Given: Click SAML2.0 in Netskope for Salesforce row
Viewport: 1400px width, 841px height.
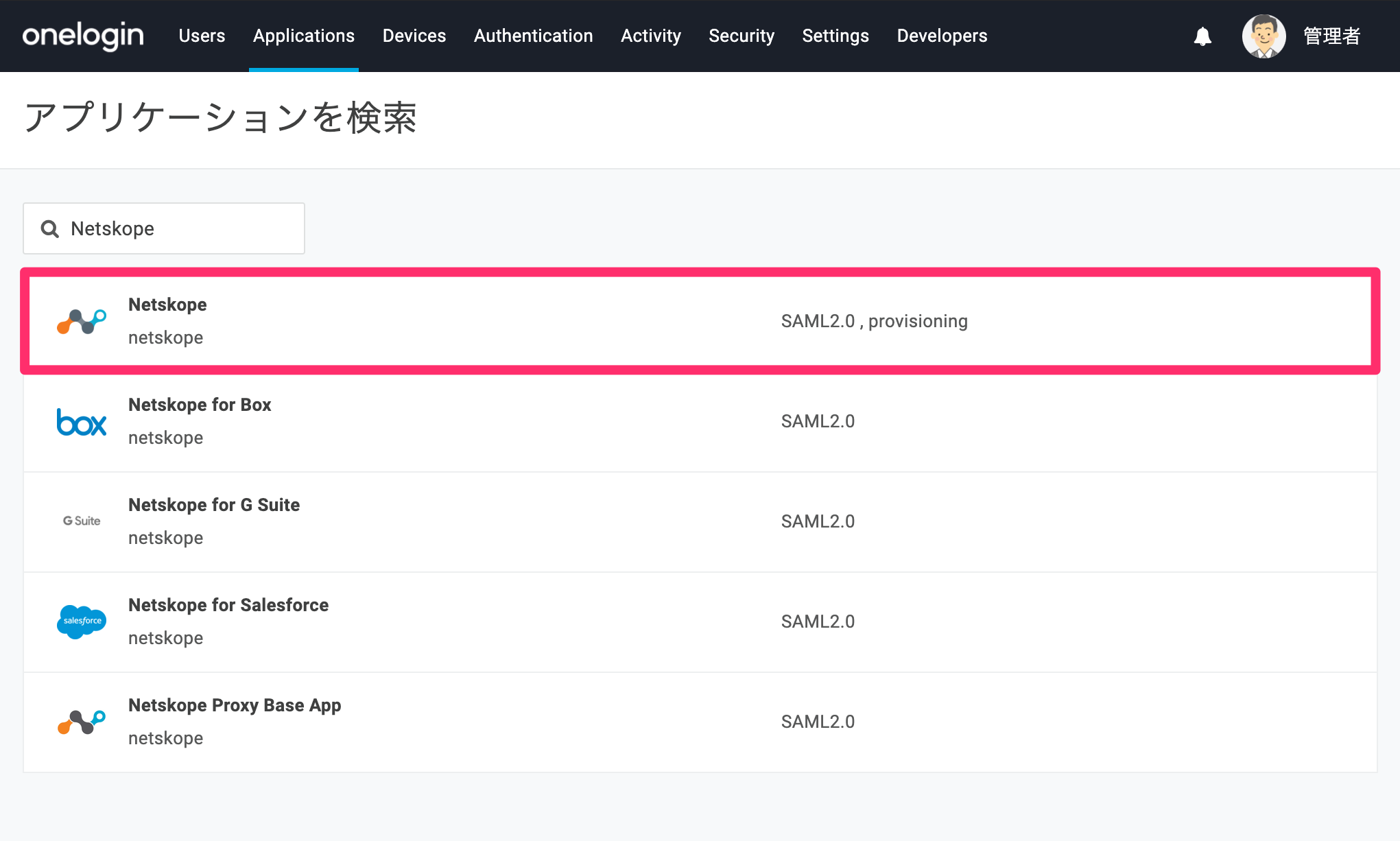Looking at the screenshot, I should pyautogui.click(x=818, y=621).
